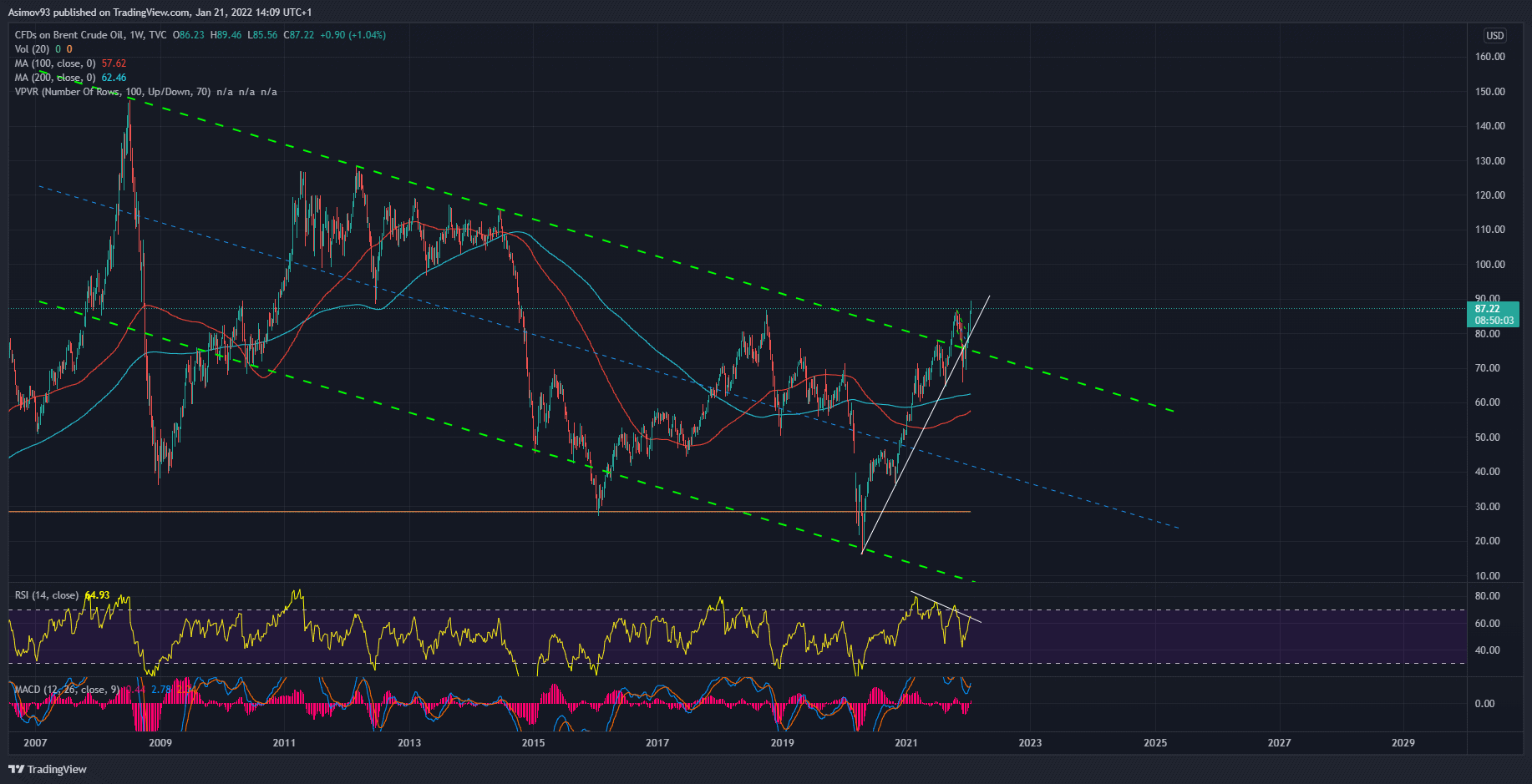Click the RSI (14, close) legend
This screenshot has width=1532, height=784.
pos(47,595)
